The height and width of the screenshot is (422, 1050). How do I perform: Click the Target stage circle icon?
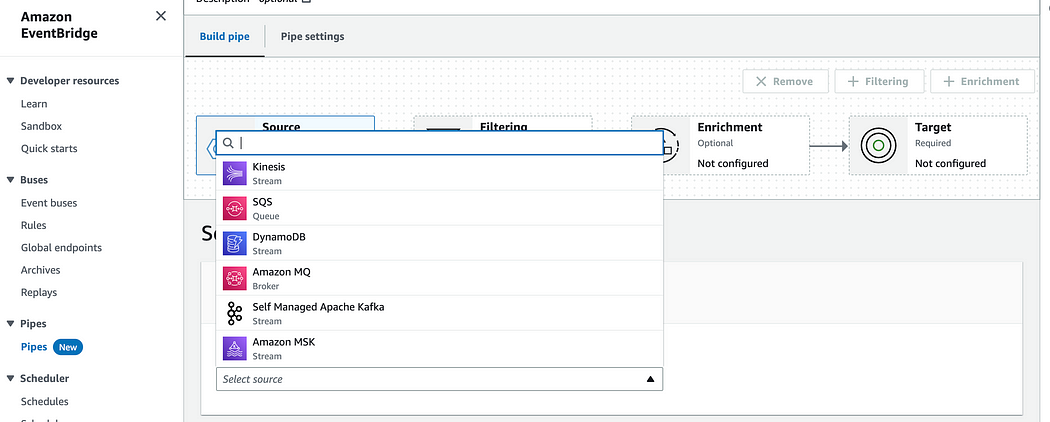pyautogui.click(x=879, y=145)
